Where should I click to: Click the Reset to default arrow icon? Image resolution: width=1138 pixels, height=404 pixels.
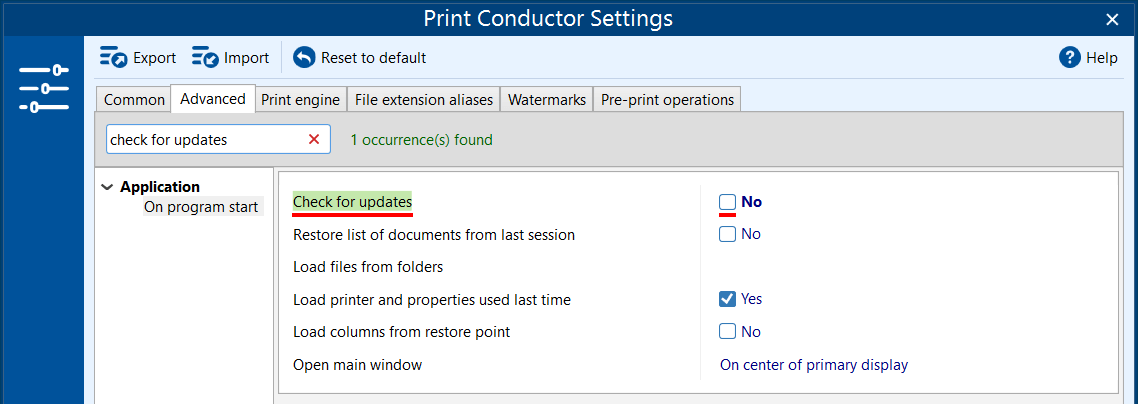[304, 58]
